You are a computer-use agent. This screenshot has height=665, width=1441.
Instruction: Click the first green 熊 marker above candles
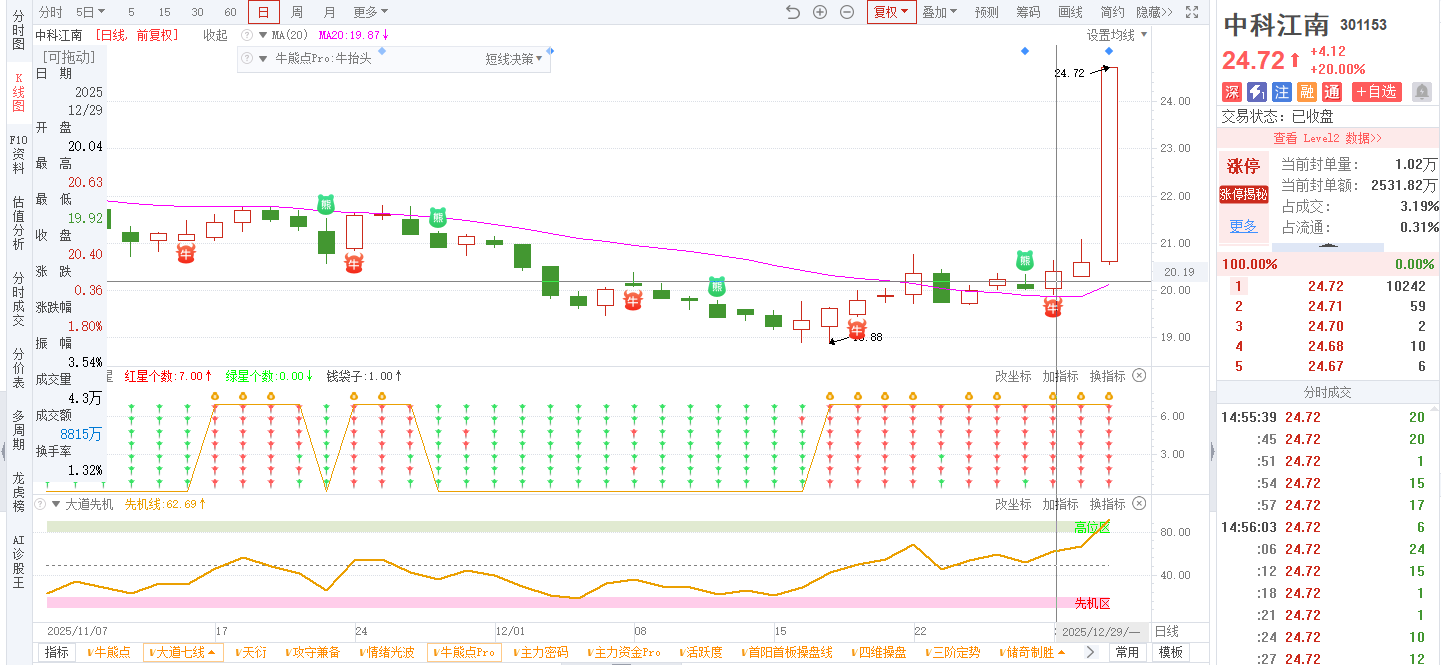(x=326, y=204)
